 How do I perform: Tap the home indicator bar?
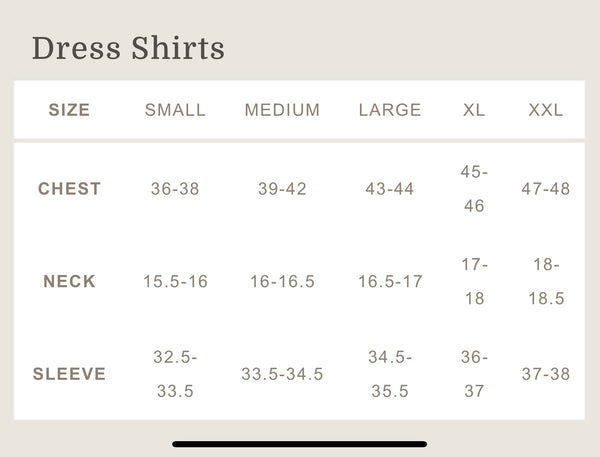300,443
